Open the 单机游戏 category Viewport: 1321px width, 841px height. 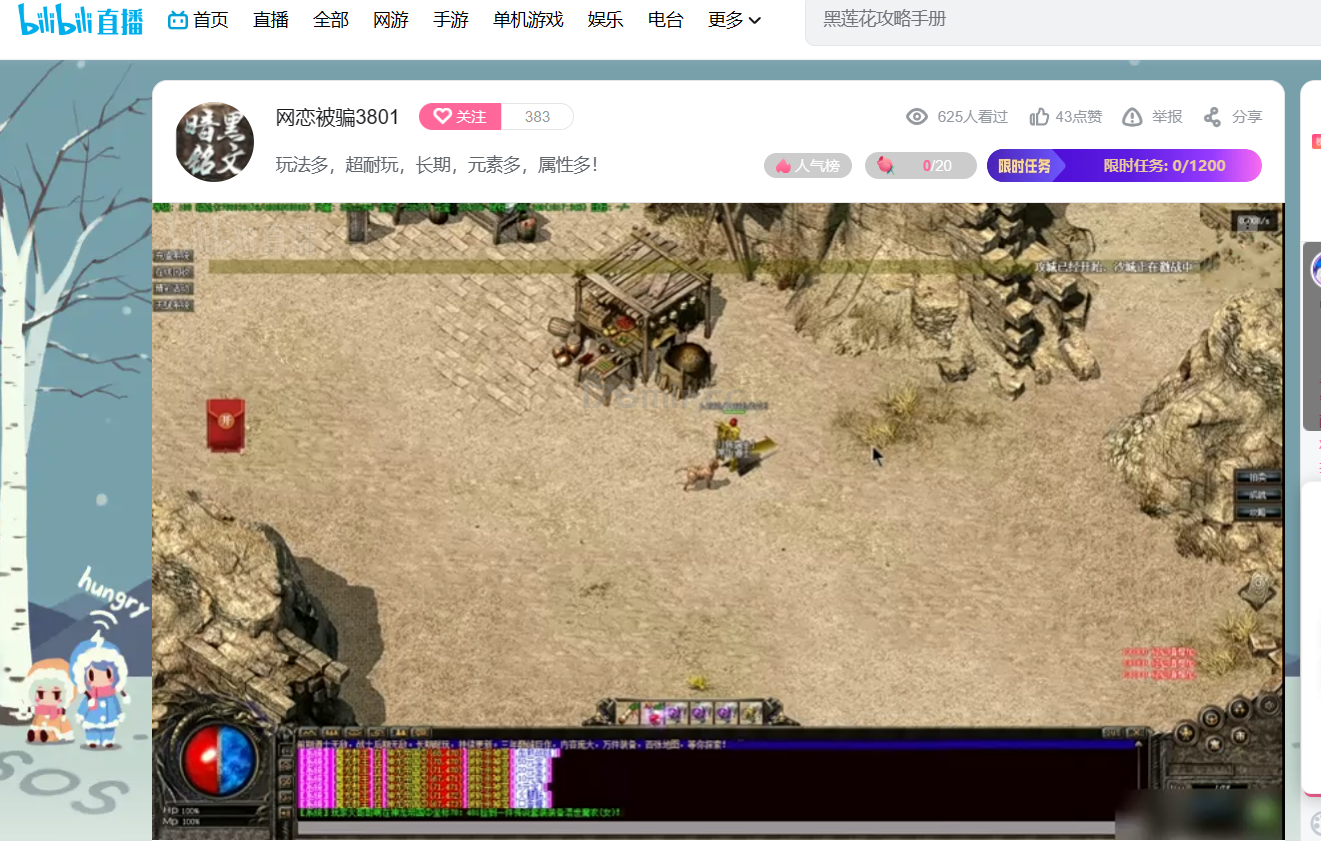coord(528,20)
